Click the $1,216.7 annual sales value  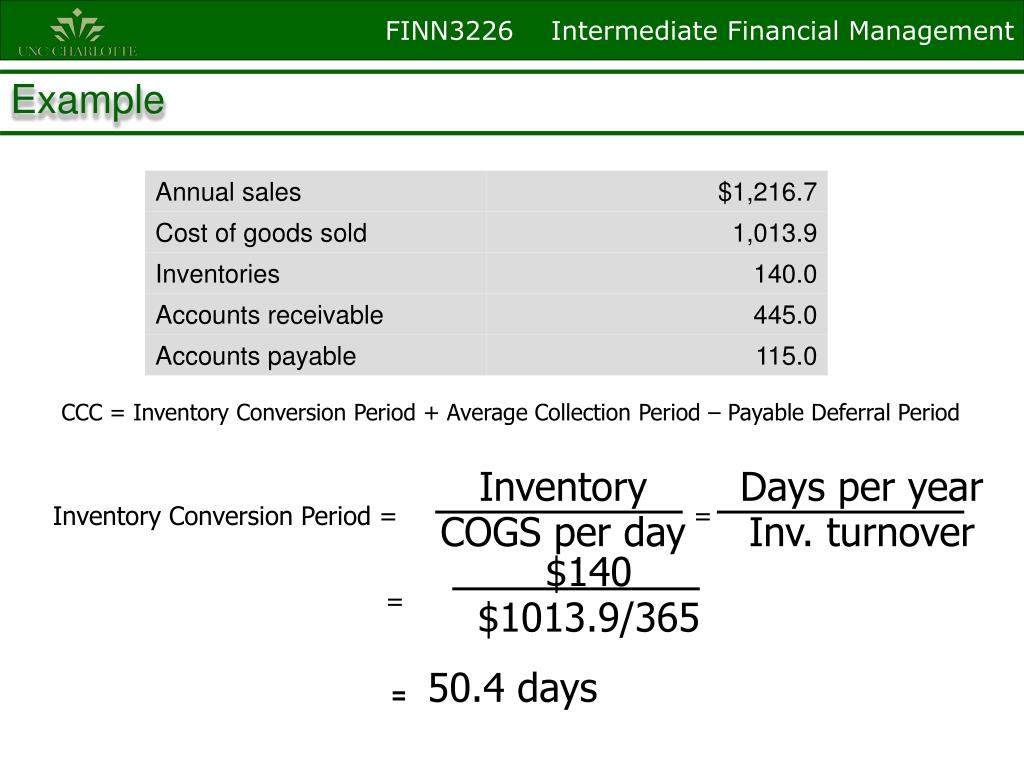click(x=767, y=193)
